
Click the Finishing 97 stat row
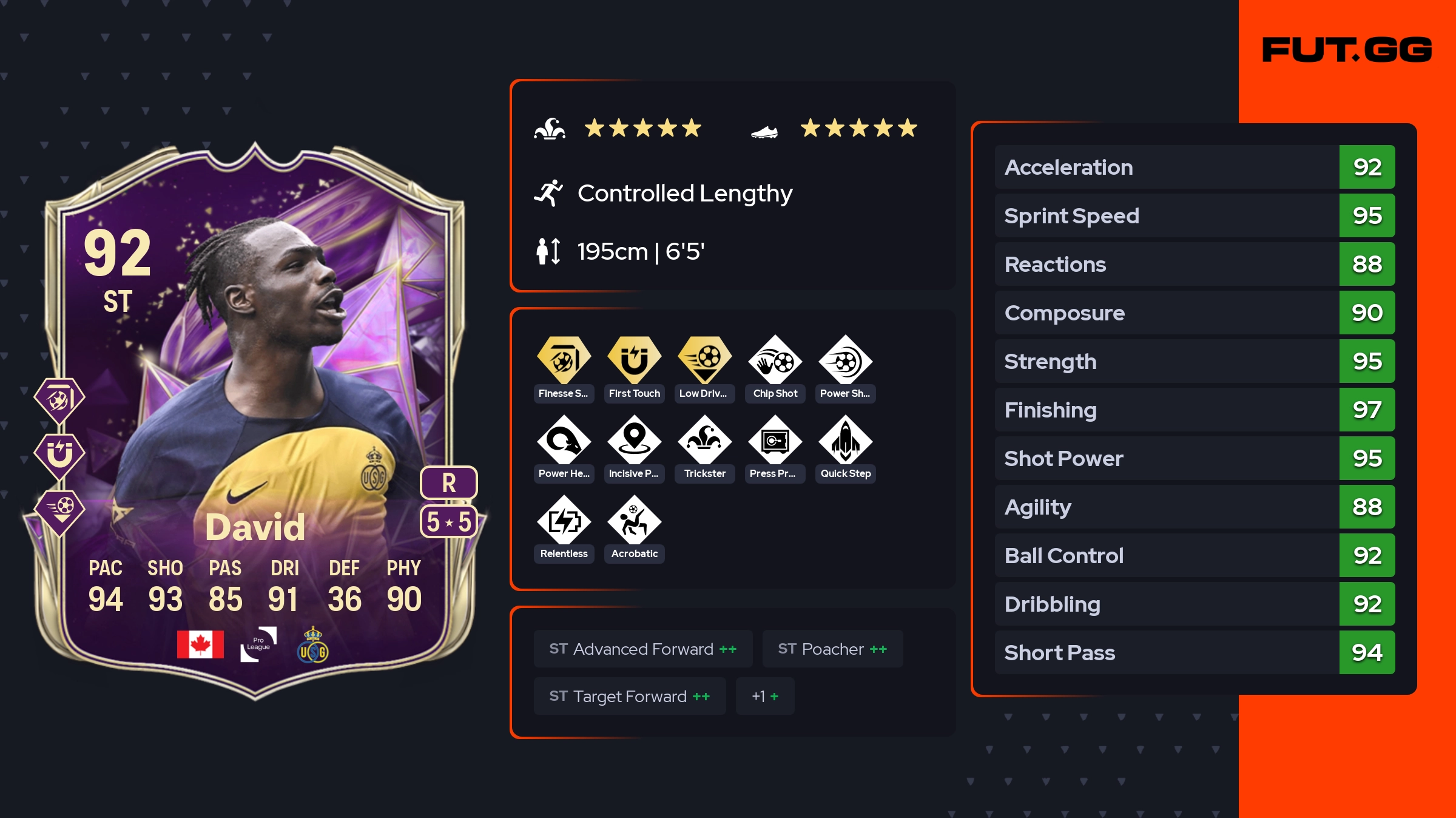click(1195, 410)
